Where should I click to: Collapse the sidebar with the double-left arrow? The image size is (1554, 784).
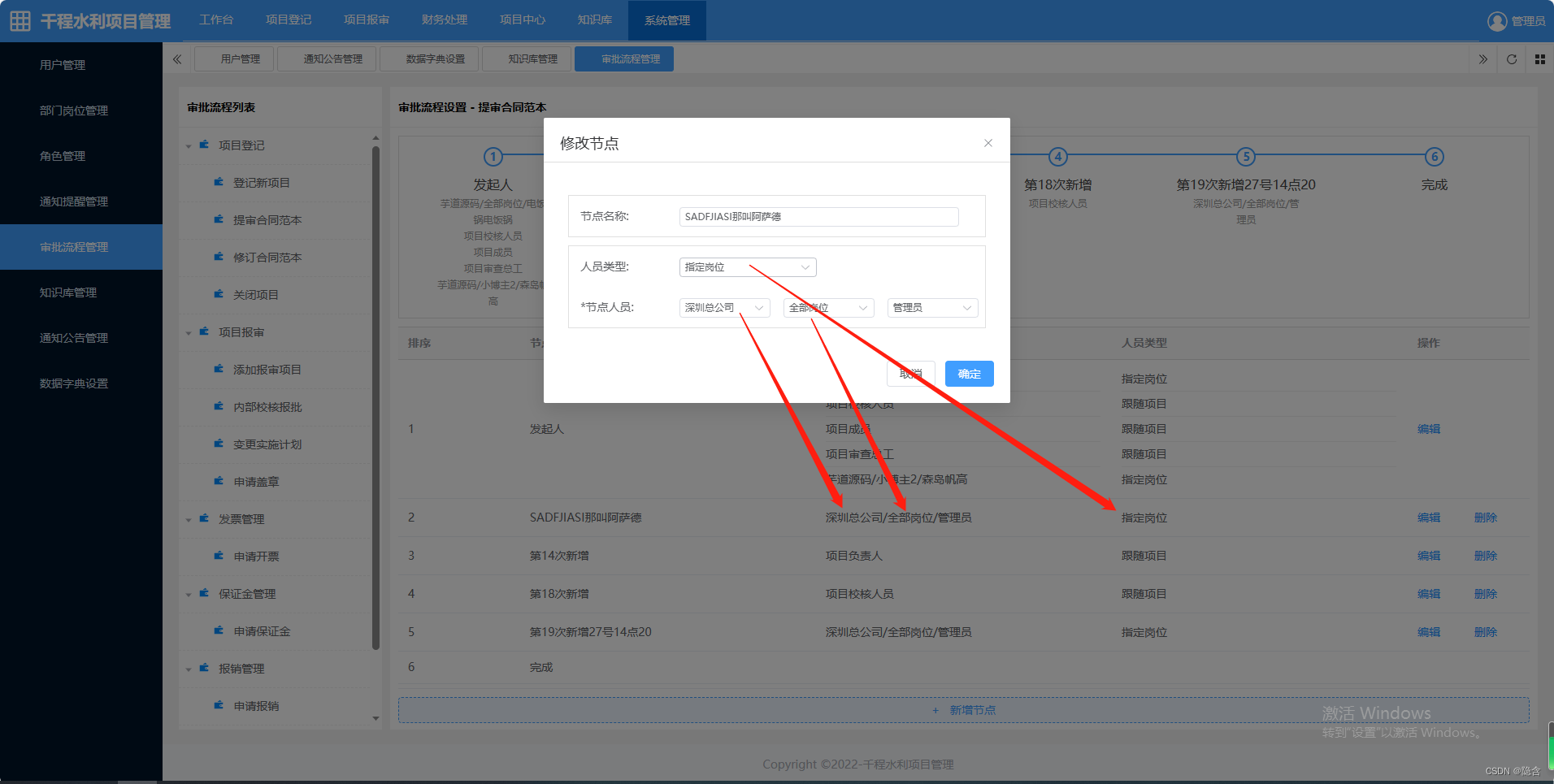[177, 59]
